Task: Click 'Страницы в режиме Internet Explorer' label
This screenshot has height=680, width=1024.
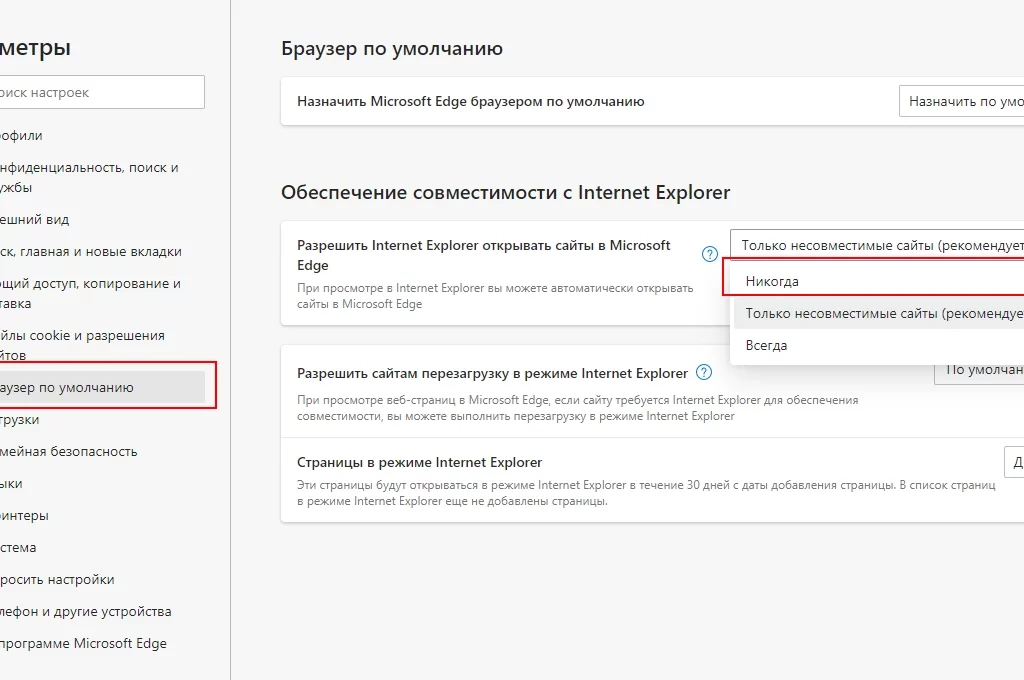Action: (419, 462)
